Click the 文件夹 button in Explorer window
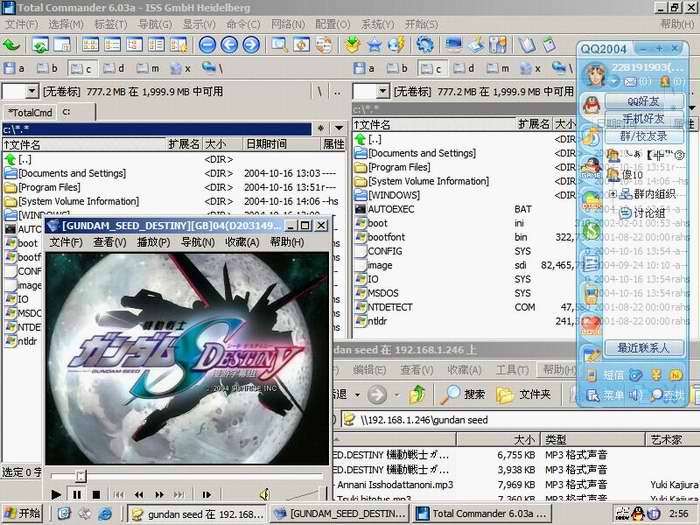700x525 pixels. (524, 395)
